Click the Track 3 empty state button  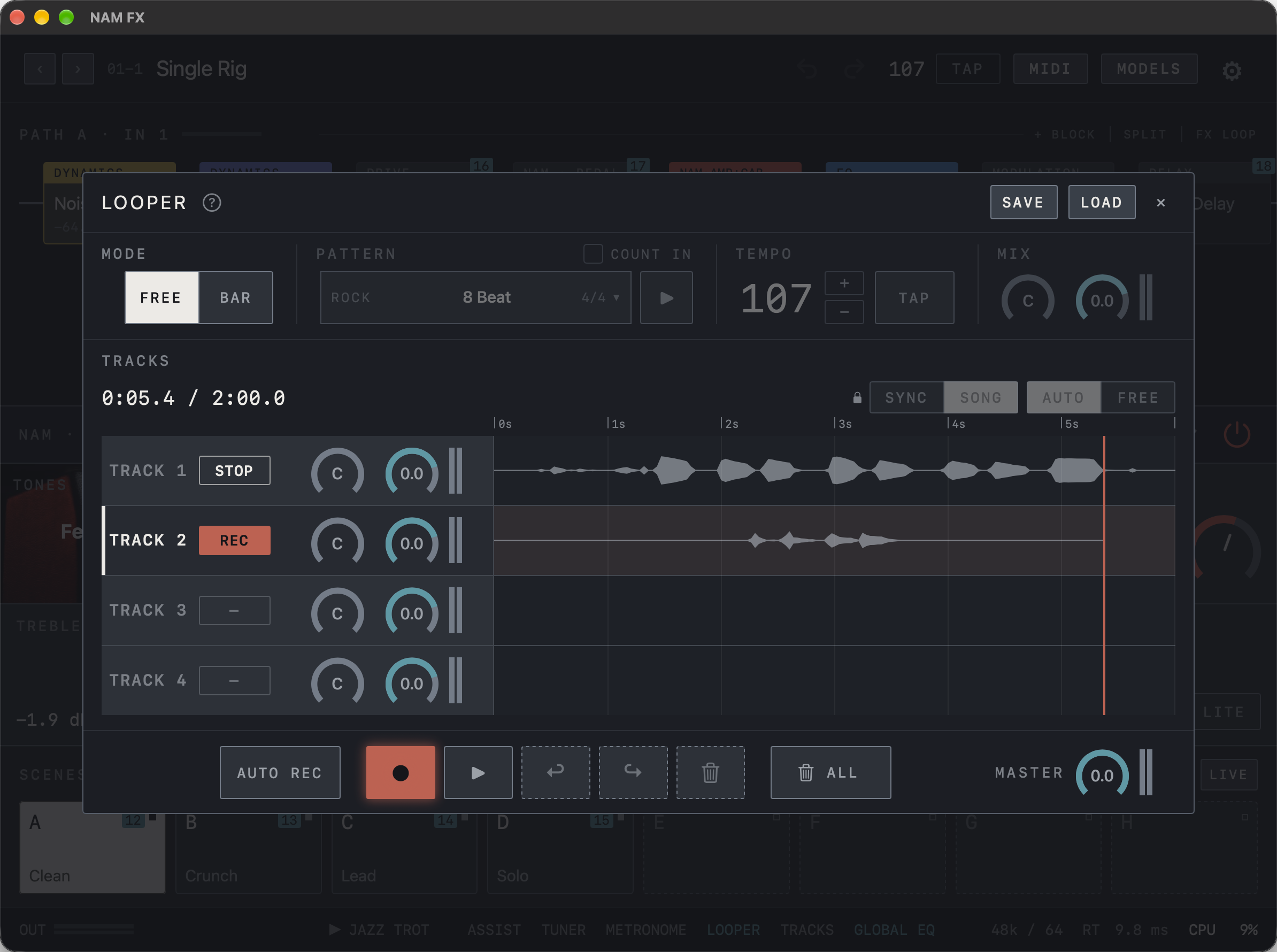(234, 610)
